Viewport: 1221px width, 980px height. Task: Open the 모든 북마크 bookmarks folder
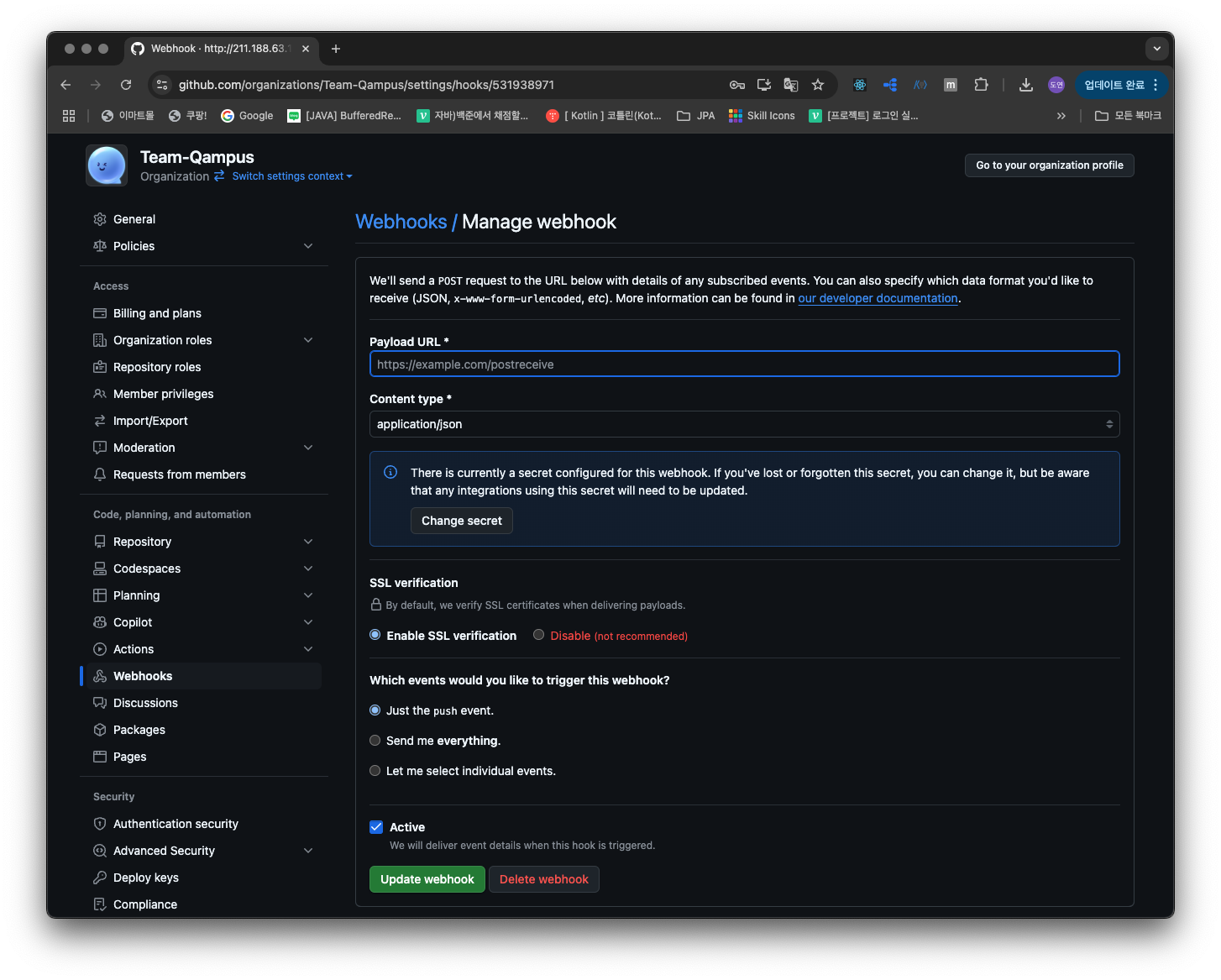pyautogui.click(x=1128, y=116)
